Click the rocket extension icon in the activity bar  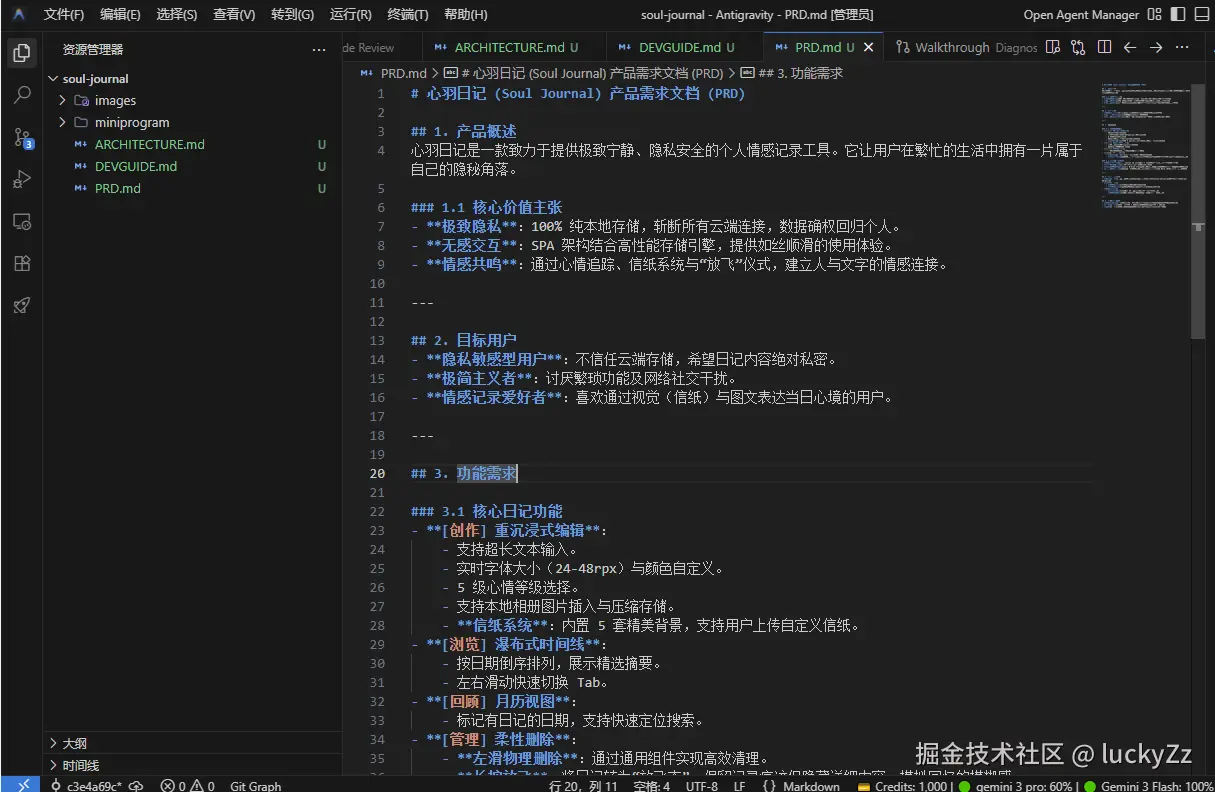[21, 305]
